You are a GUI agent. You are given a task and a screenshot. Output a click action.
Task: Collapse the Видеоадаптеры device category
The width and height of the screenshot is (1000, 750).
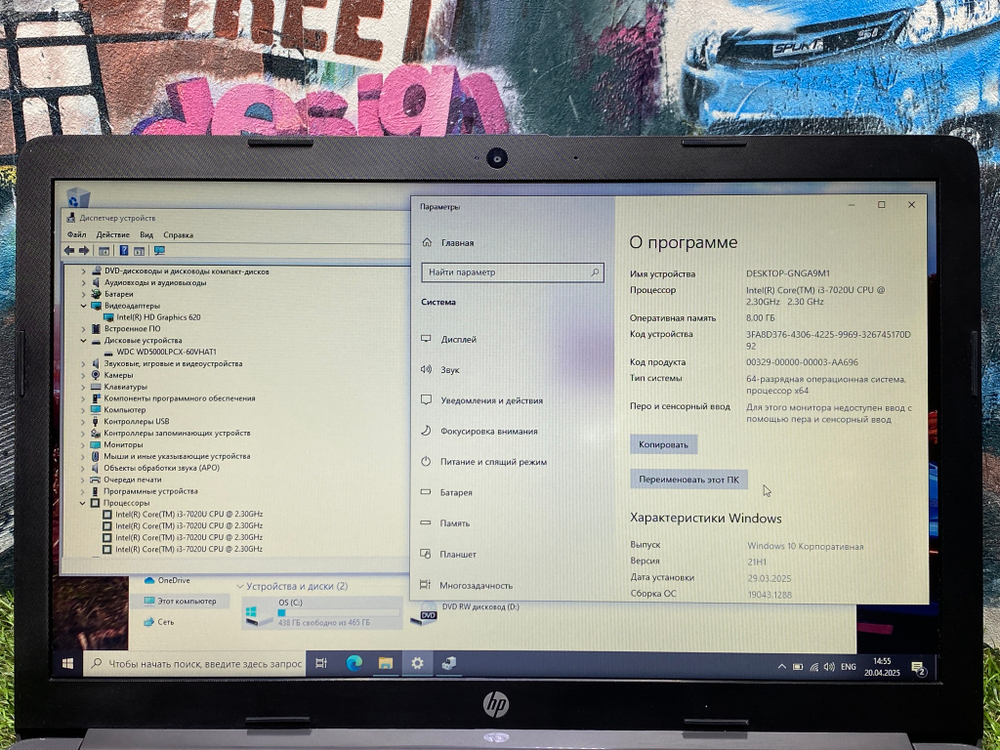point(84,305)
